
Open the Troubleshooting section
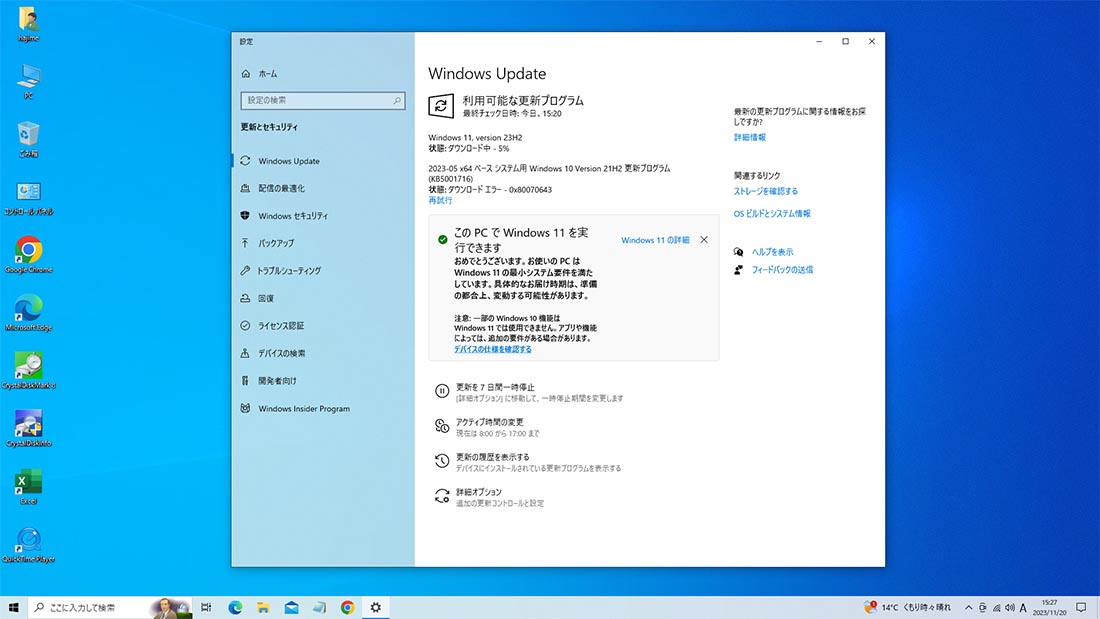tap(289, 271)
